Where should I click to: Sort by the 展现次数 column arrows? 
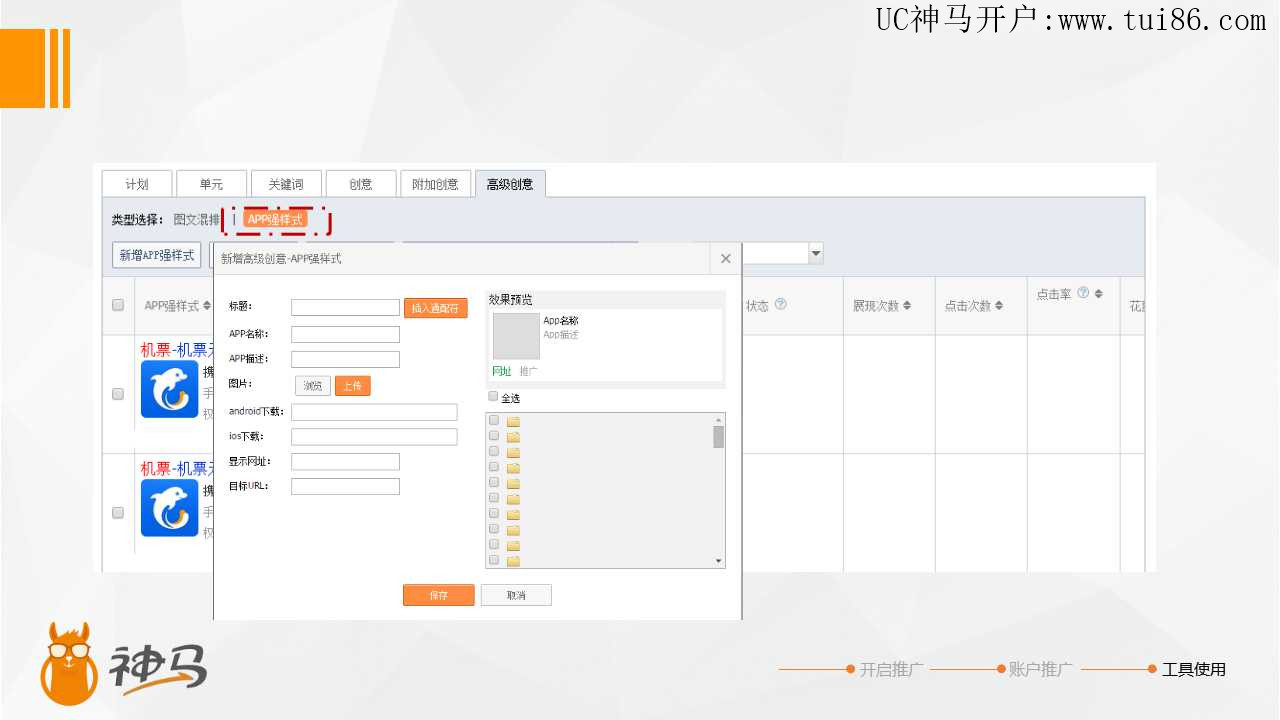point(907,306)
